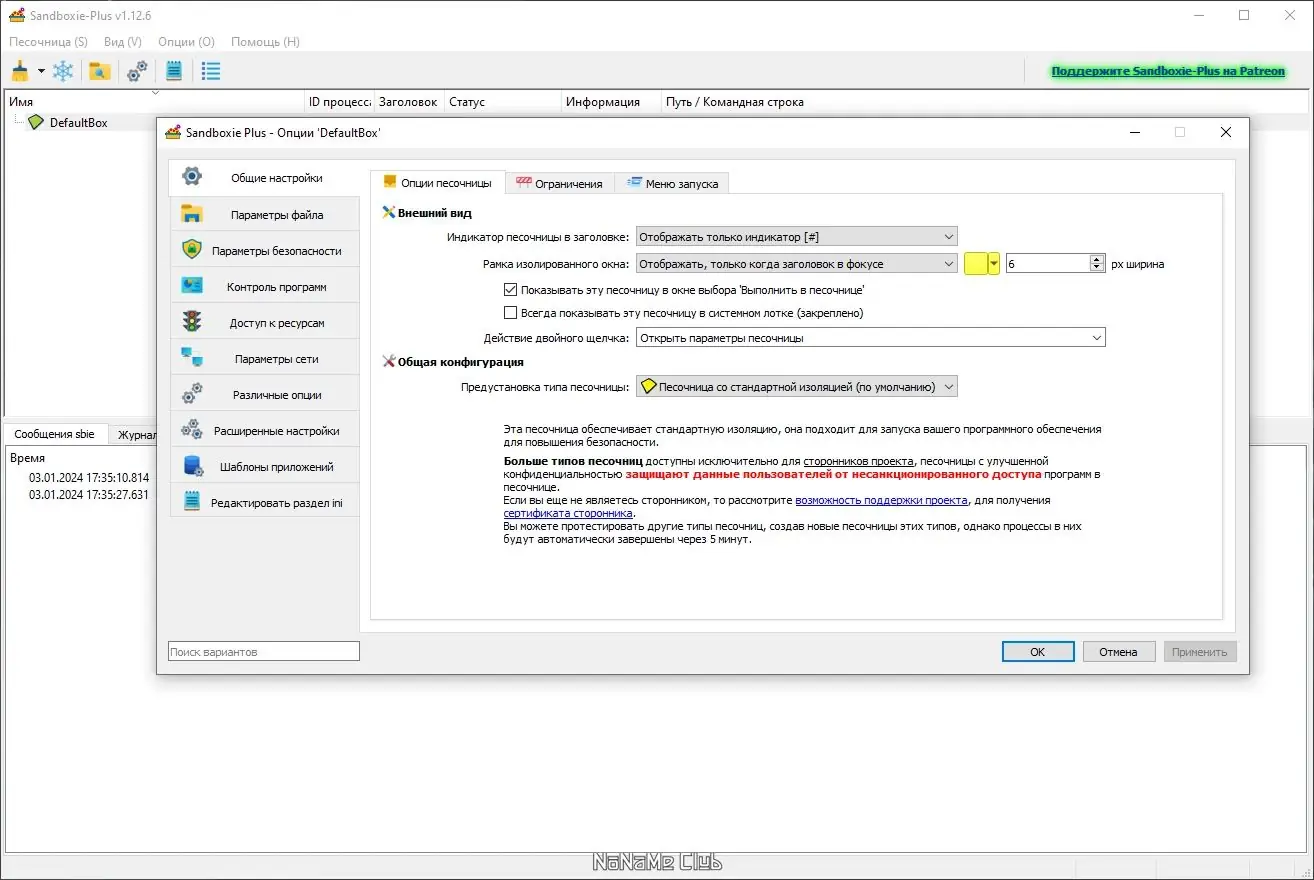The height and width of the screenshot is (880, 1314).
Task: Click the OK button in options dialog
Action: click(x=1038, y=652)
